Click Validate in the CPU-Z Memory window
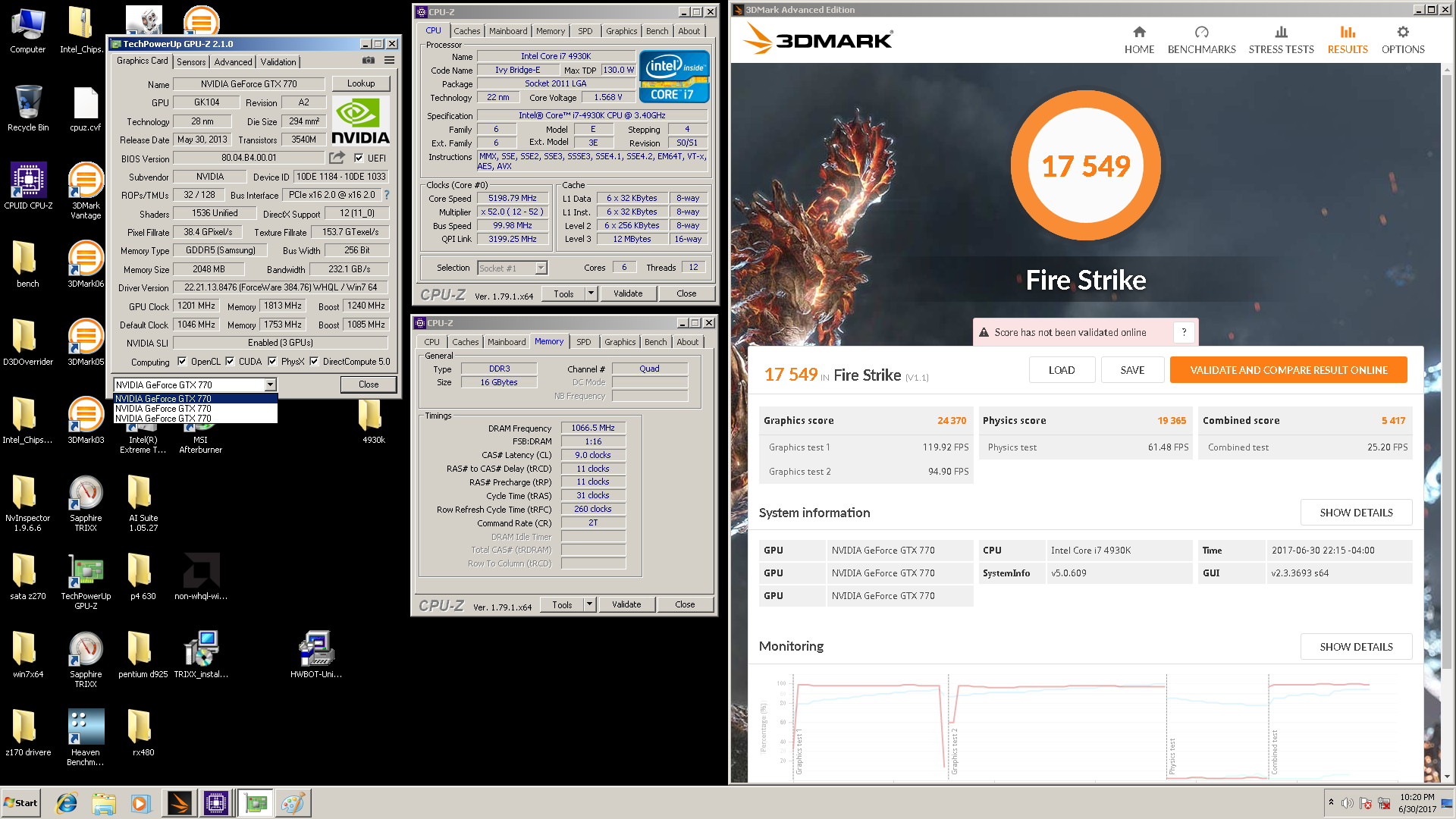 tap(626, 604)
